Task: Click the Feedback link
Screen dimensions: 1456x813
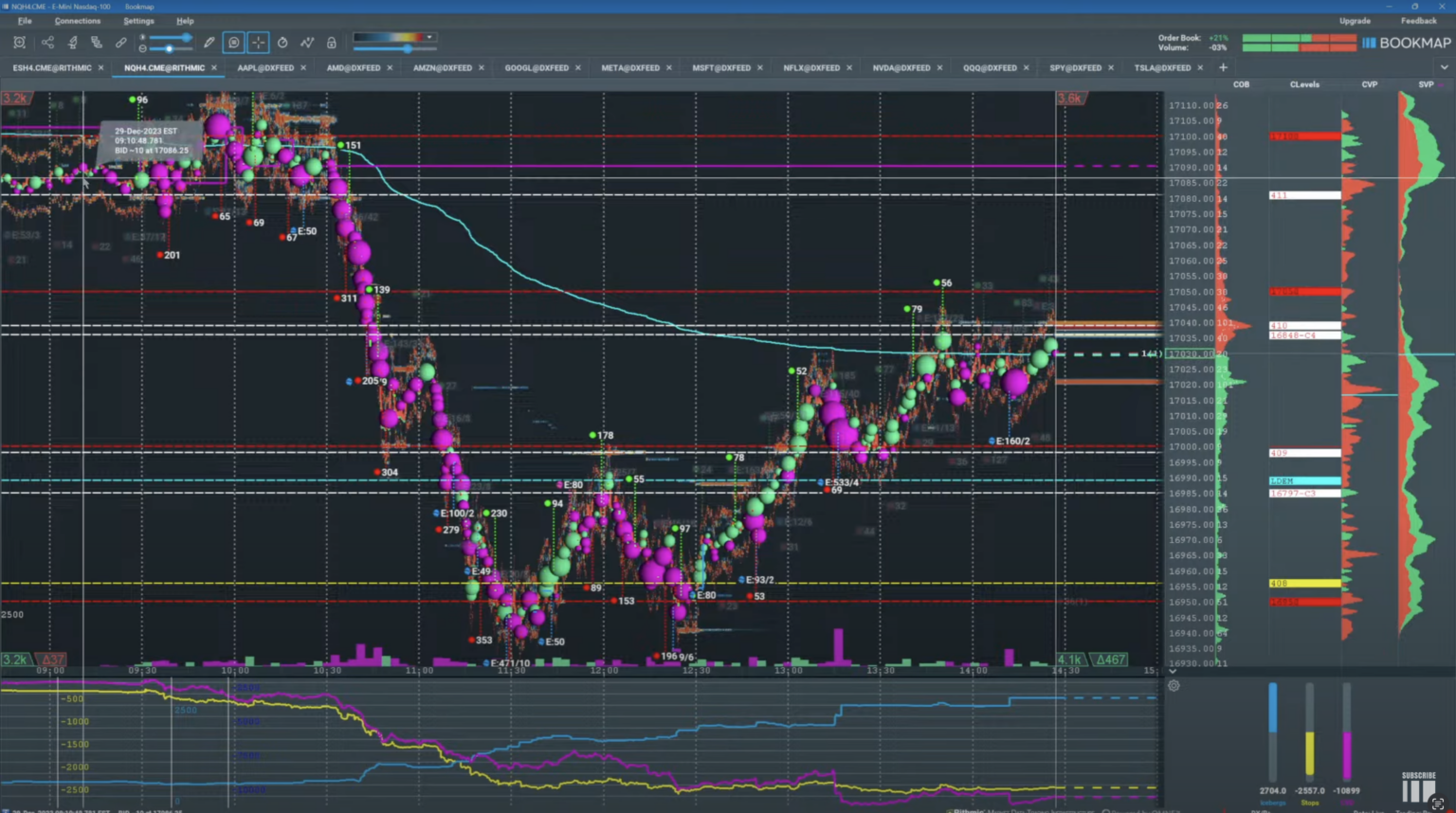Action: pyautogui.click(x=1418, y=21)
